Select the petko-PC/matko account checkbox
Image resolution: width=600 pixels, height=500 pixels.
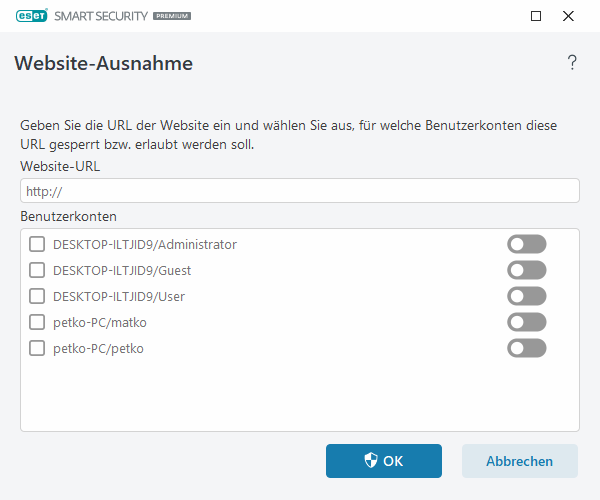point(37,322)
